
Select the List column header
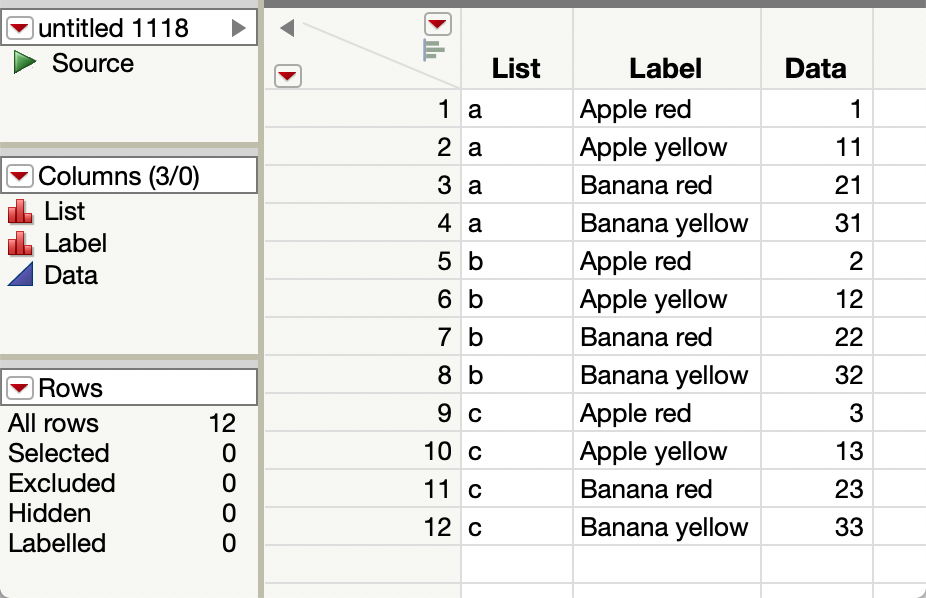click(516, 68)
